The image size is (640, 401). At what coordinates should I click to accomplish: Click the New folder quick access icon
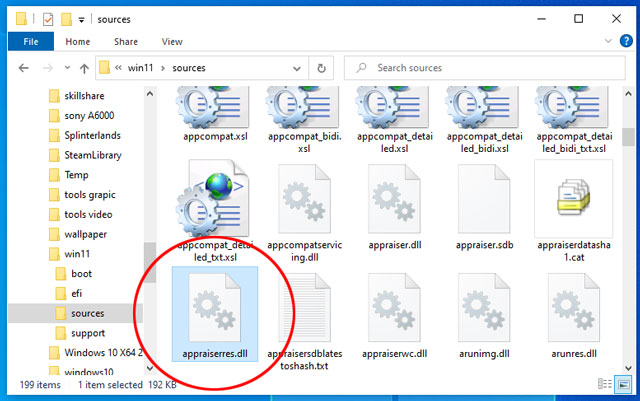click(x=66, y=19)
